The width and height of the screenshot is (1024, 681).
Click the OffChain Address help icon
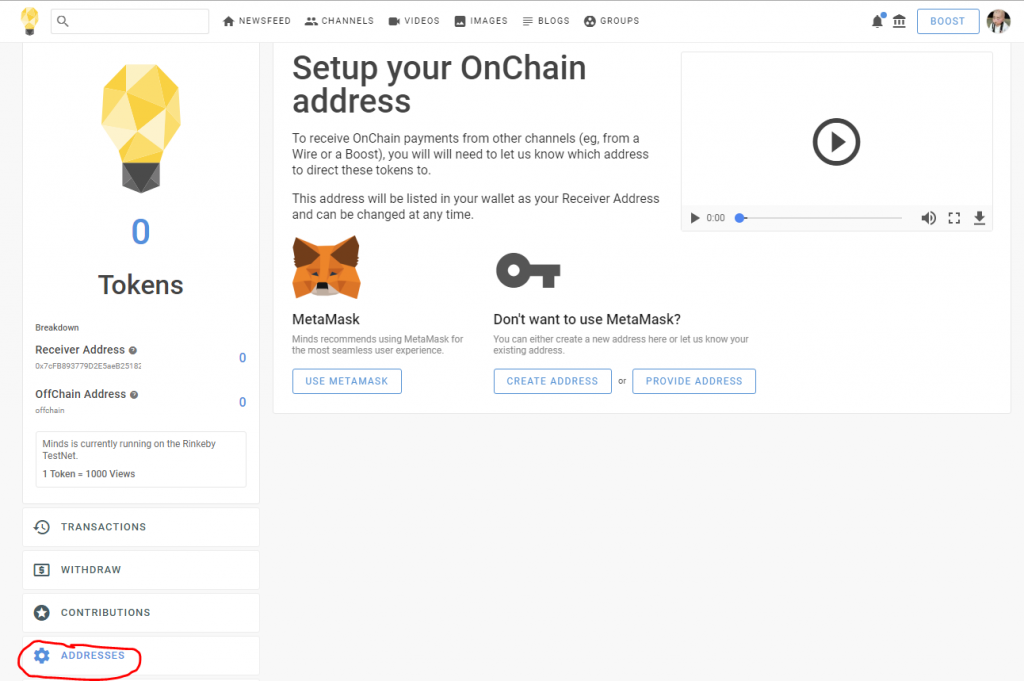pyautogui.click(x=134, y=395)
